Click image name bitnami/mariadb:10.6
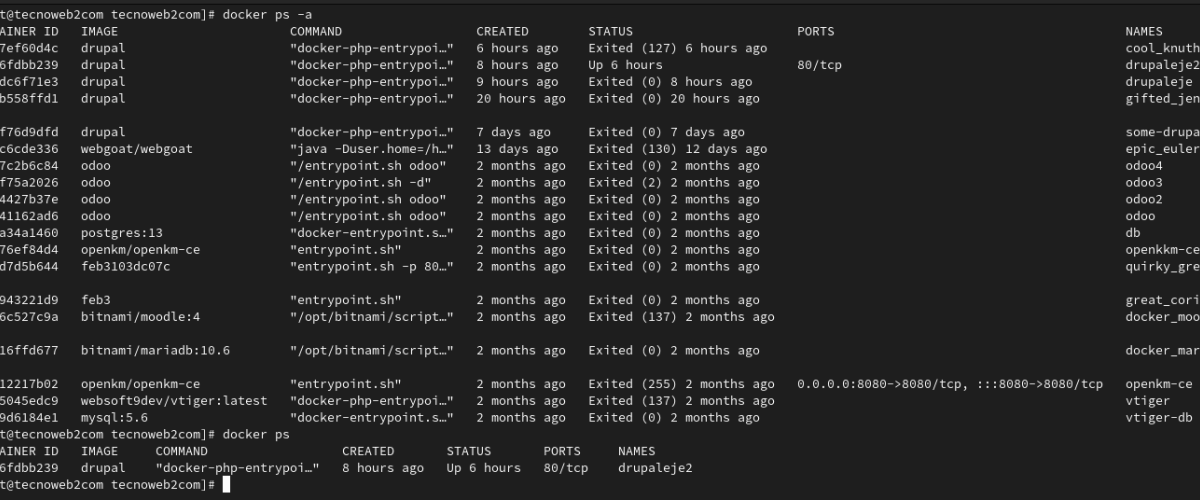Screen dimensions: 1200x500 coord(155,351)
